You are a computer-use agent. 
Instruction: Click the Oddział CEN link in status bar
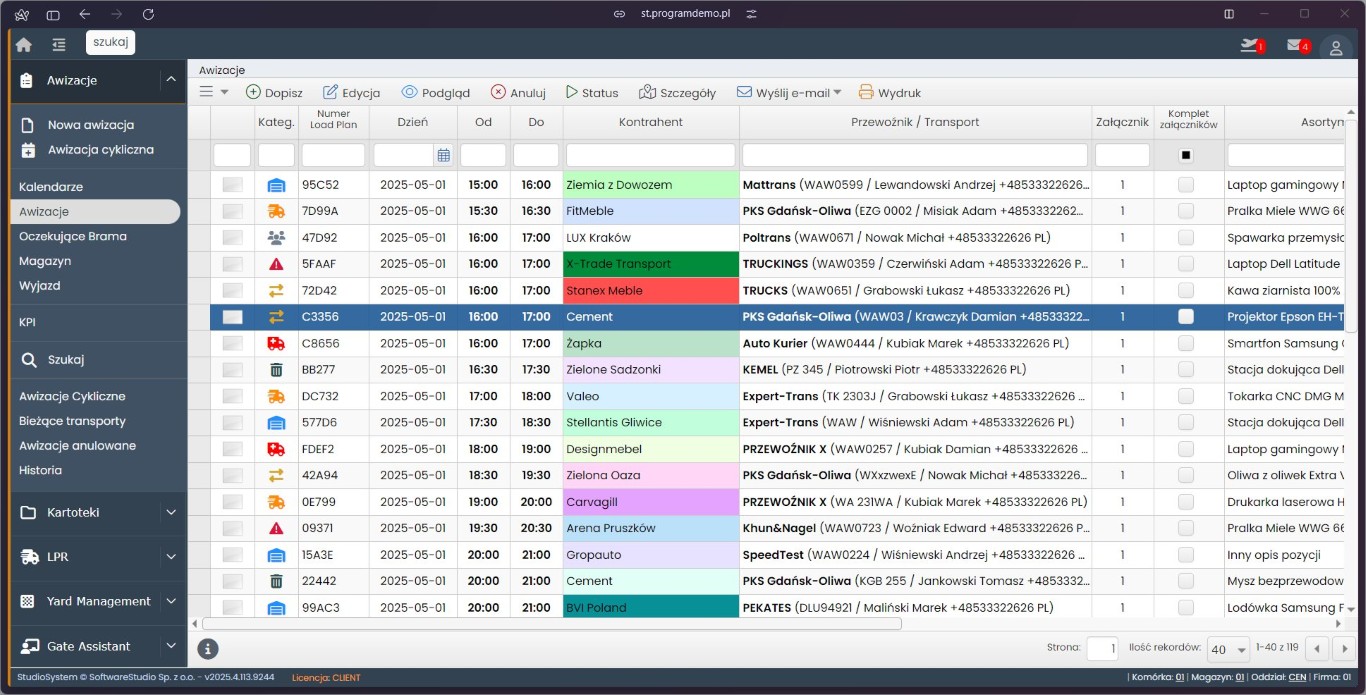[1296, 678]
